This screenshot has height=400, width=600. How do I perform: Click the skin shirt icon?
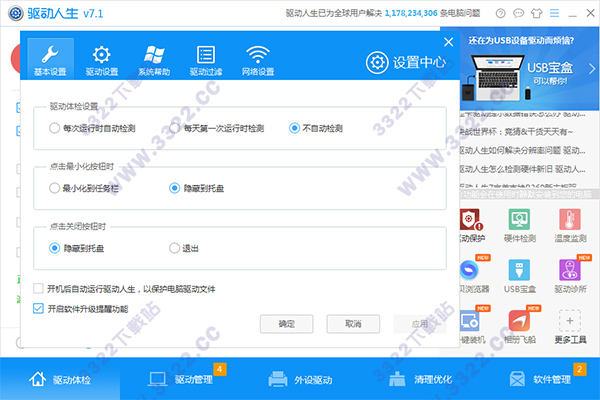tap(536, 13)
